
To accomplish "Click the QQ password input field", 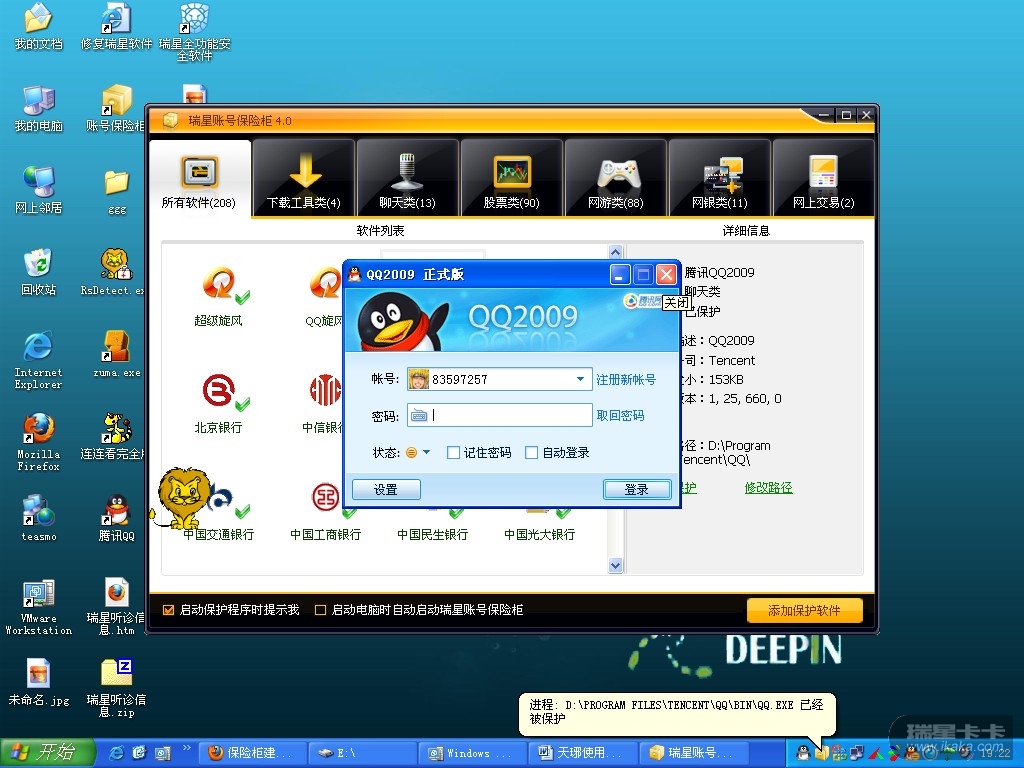I will (500, 415).
